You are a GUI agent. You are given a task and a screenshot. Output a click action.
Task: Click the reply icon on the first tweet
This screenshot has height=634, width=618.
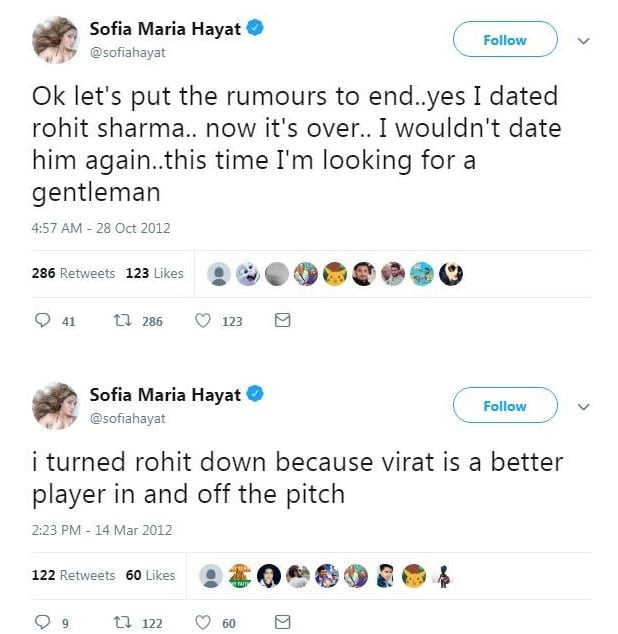[43, 321]
